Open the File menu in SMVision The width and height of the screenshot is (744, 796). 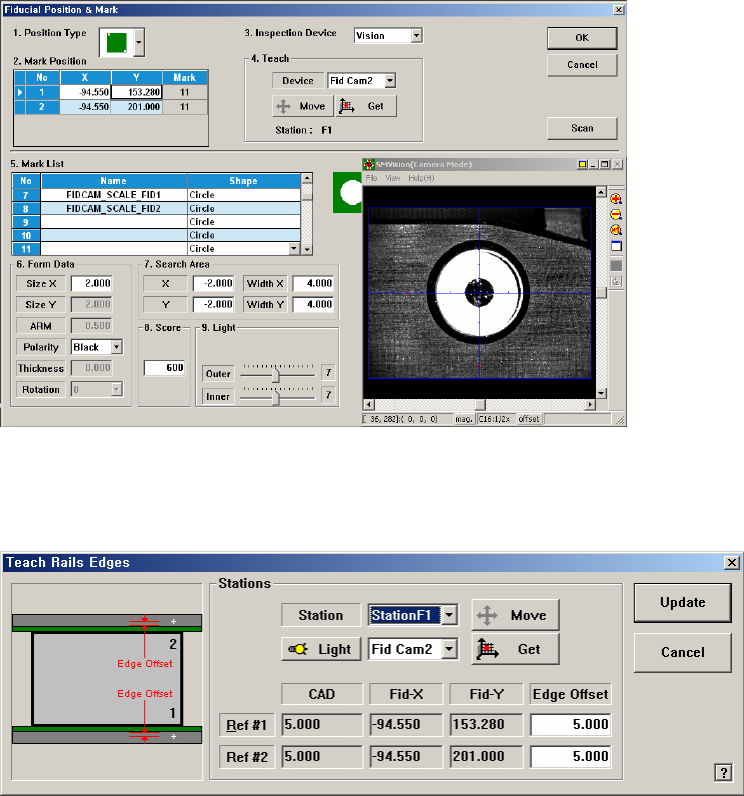(371, 177)
